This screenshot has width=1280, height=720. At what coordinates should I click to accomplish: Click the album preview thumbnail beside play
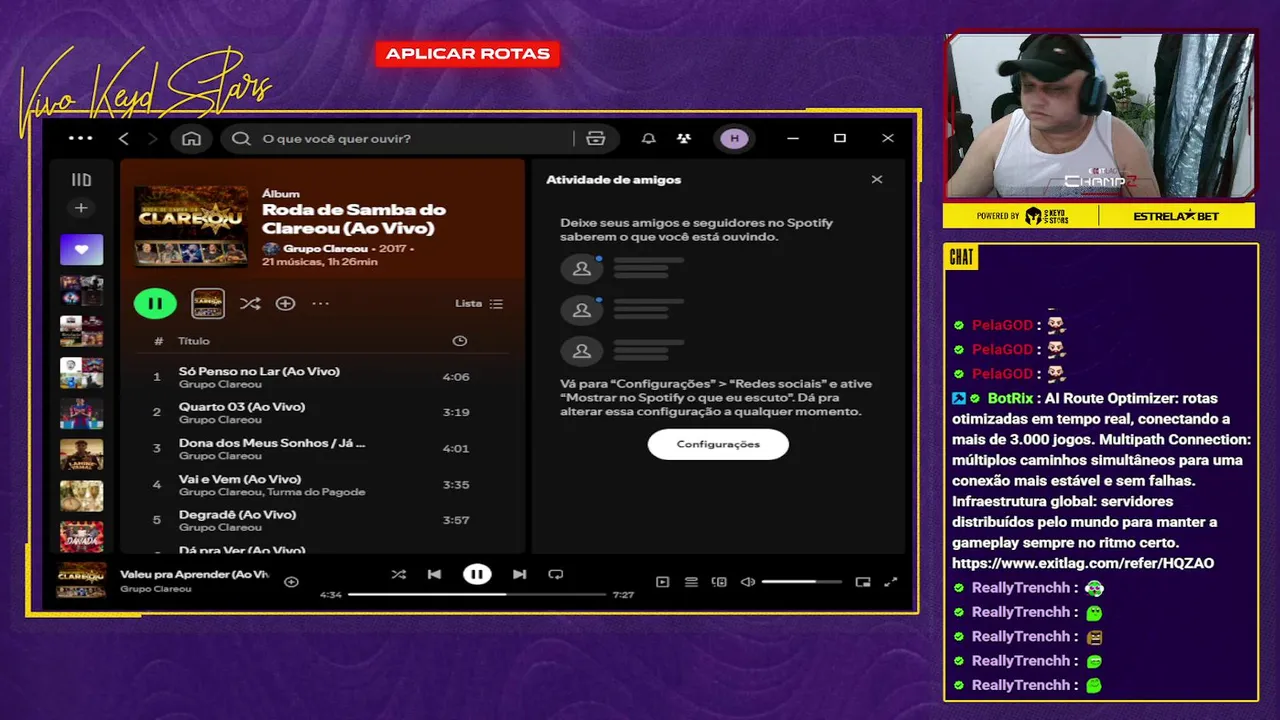tap(208, 303)
